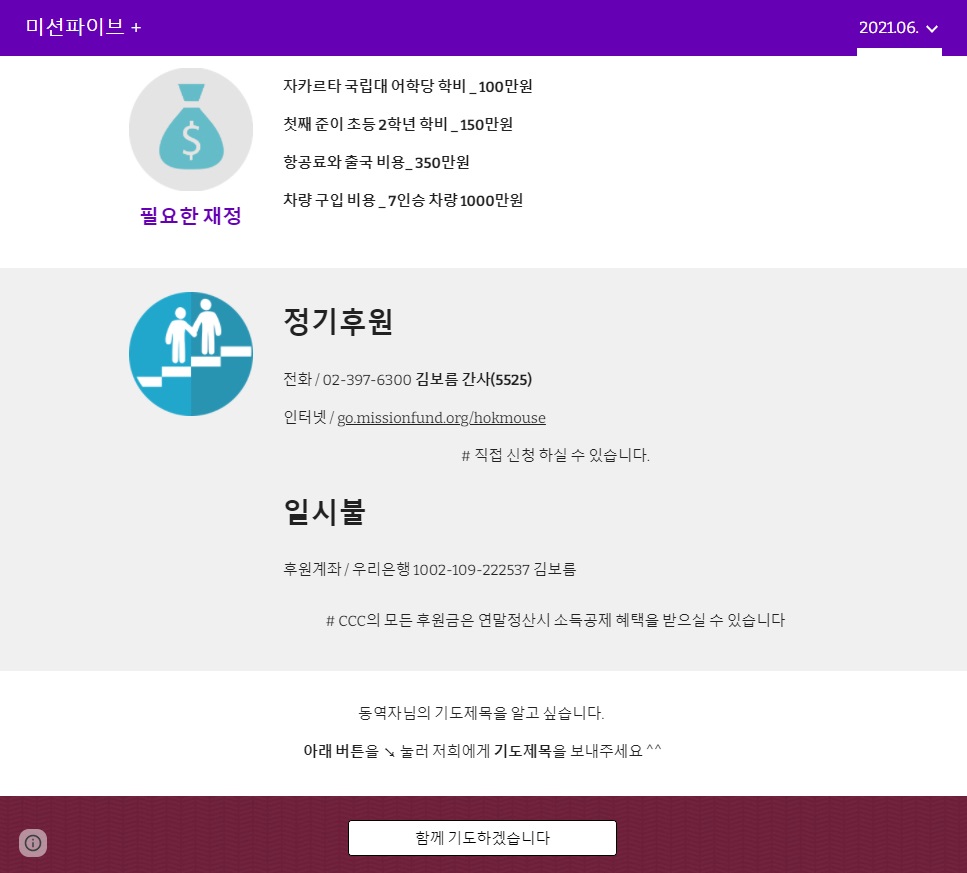This screenshot has width=967, height=873.
Task: Click the 아래 버튼을 눌러 instruction line
Action: [x=482, y=751]
